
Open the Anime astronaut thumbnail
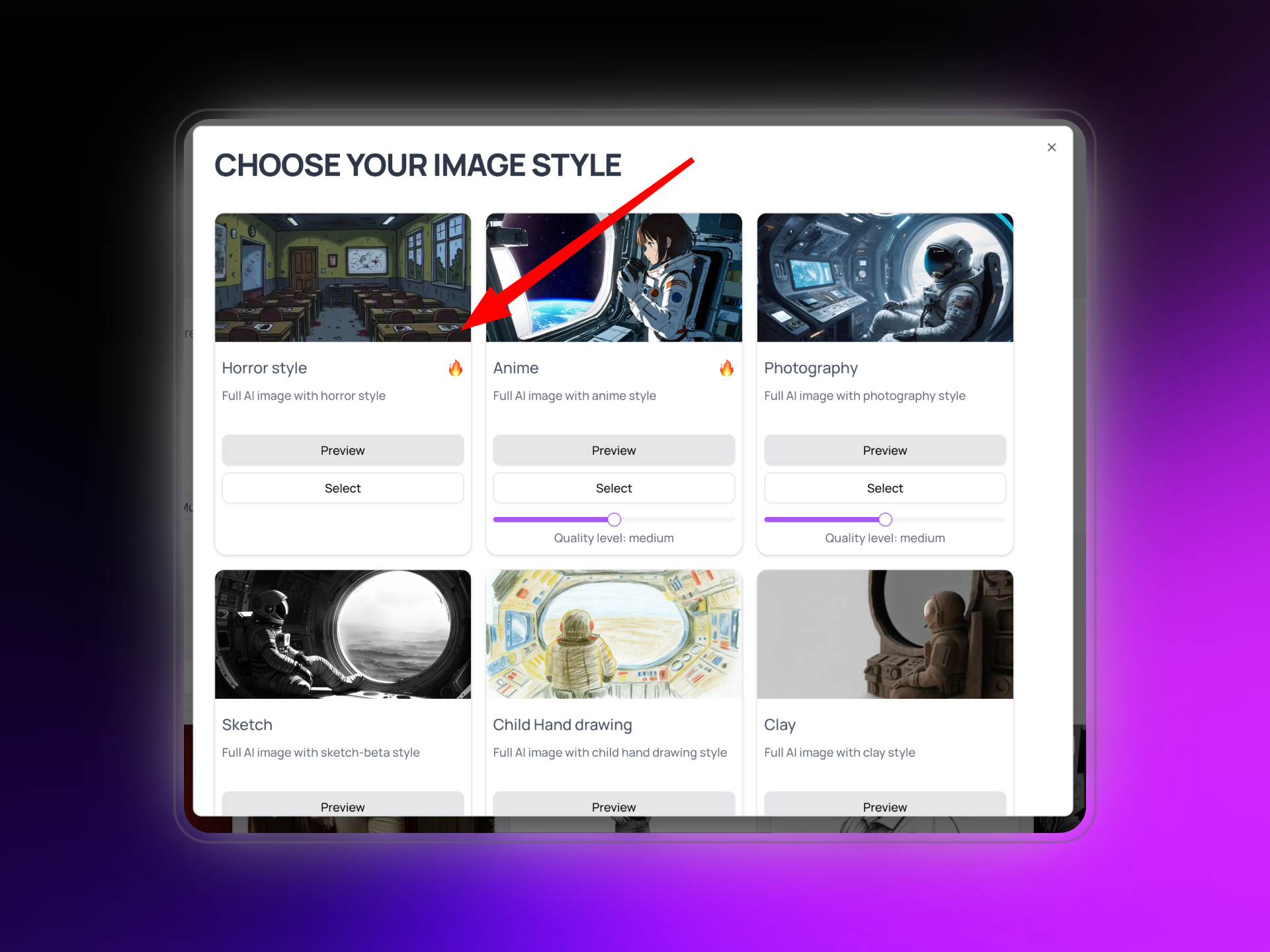tap(614, 278)
